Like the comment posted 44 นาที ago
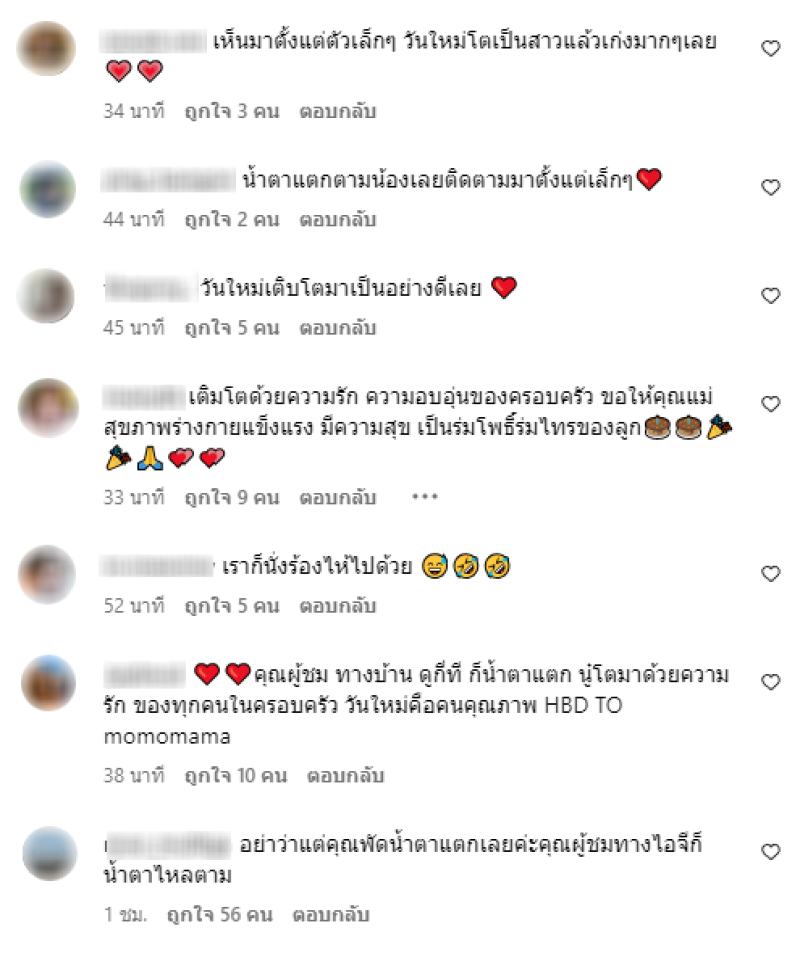This screenshot has height=957, width=800. [x=771, y=187]
